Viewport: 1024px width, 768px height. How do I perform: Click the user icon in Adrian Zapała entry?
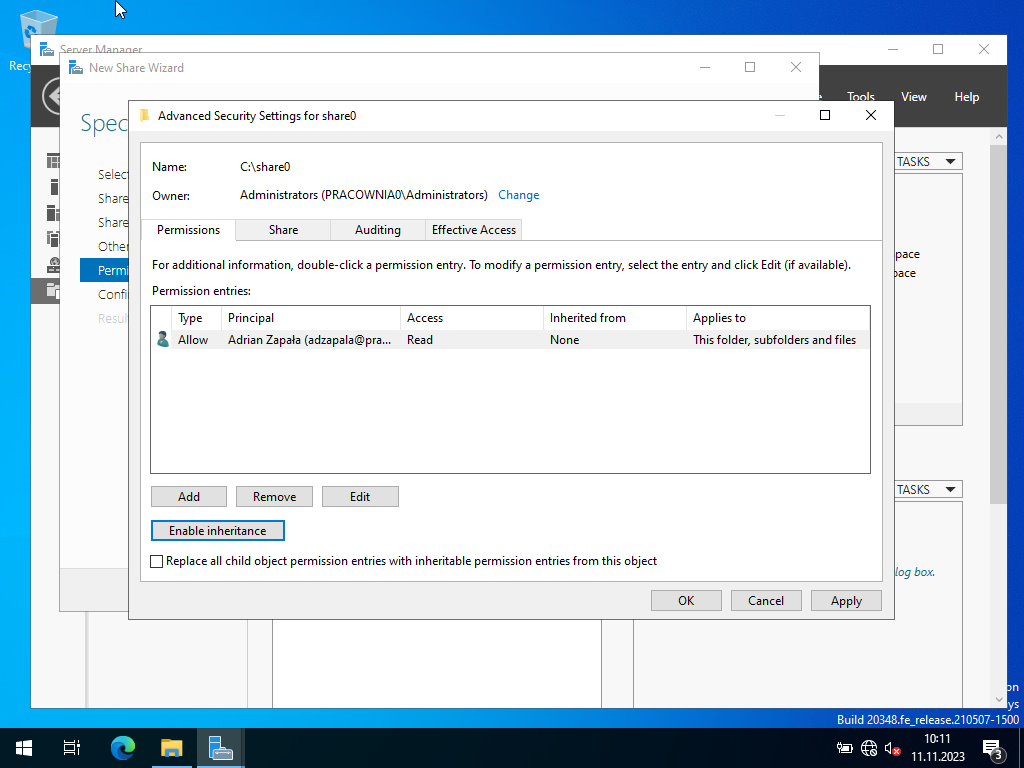click(x=163, y=340)
